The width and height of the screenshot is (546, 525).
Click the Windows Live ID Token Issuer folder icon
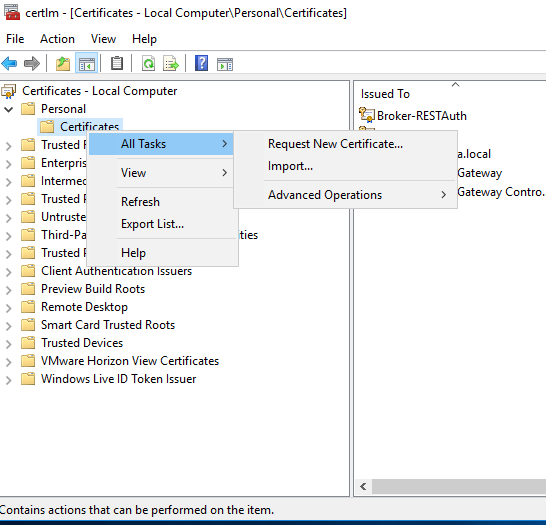coord(28,379)
